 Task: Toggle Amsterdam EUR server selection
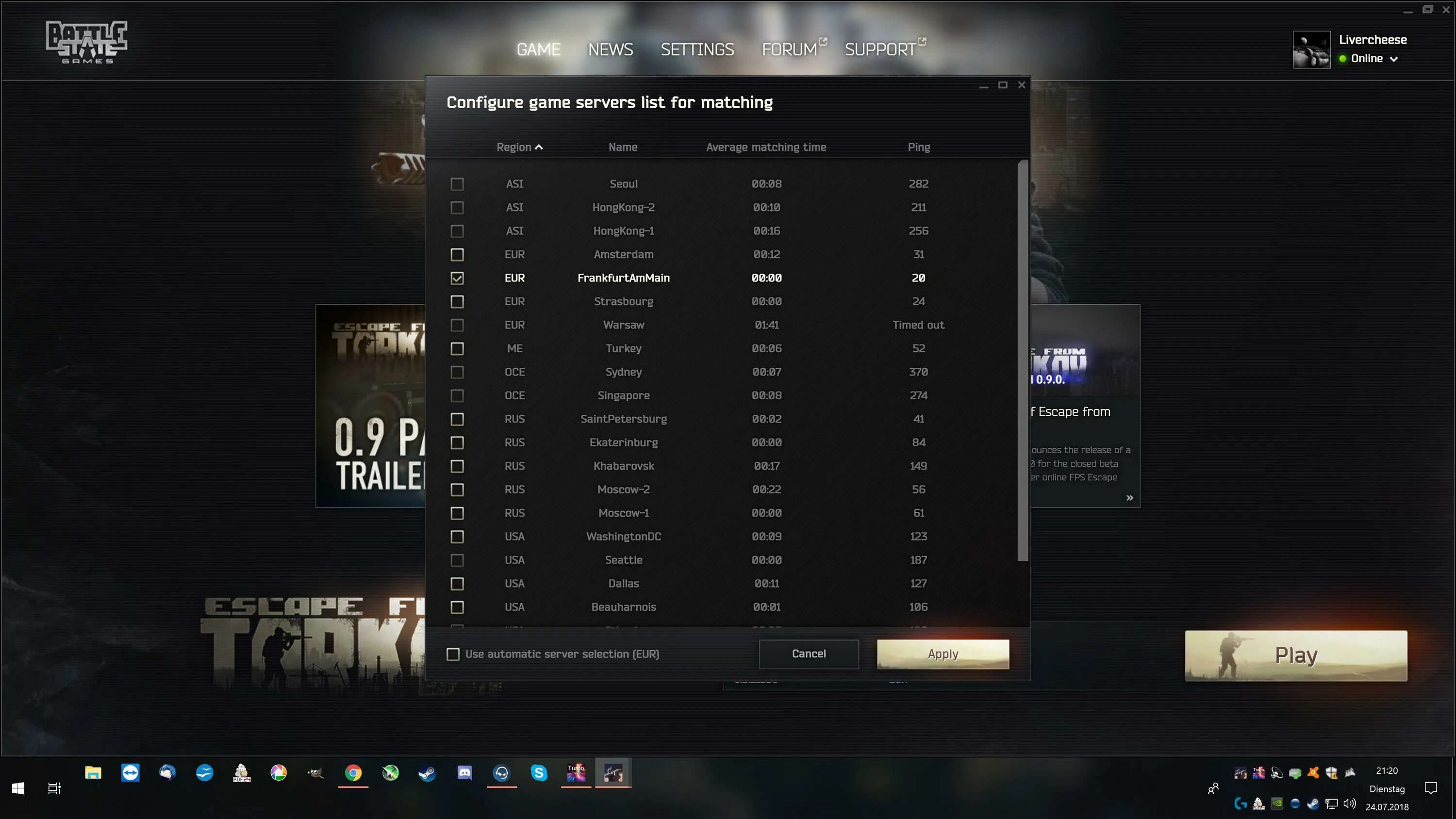coord(457,254)
